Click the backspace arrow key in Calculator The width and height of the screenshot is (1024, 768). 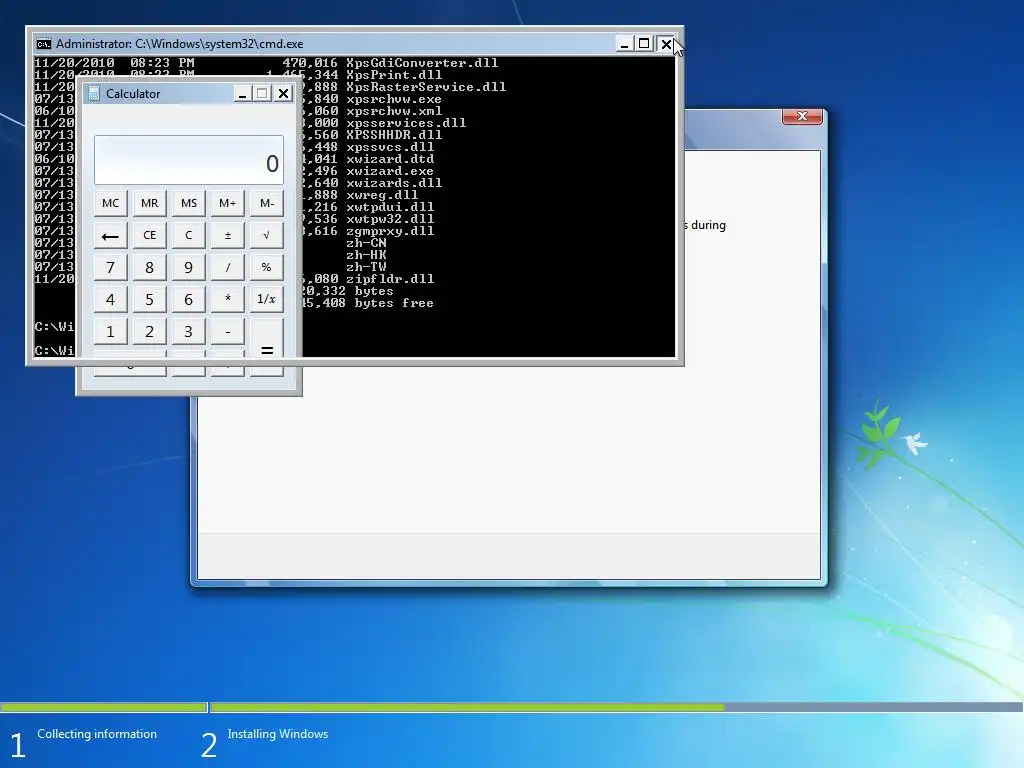110,235
